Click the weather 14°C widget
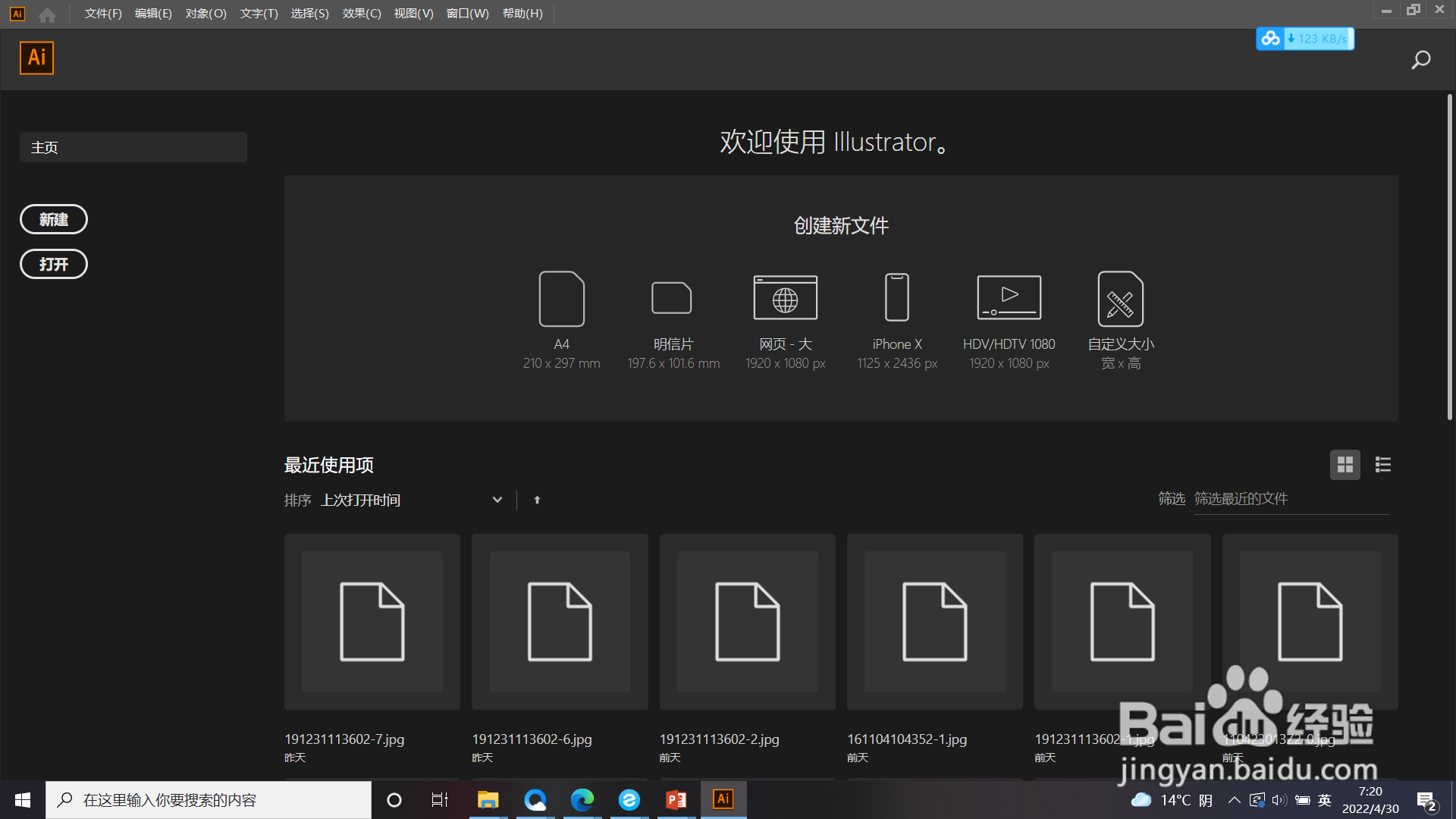The width and height of the screenshot is (1456, 819). click(x=1172, y=800)
